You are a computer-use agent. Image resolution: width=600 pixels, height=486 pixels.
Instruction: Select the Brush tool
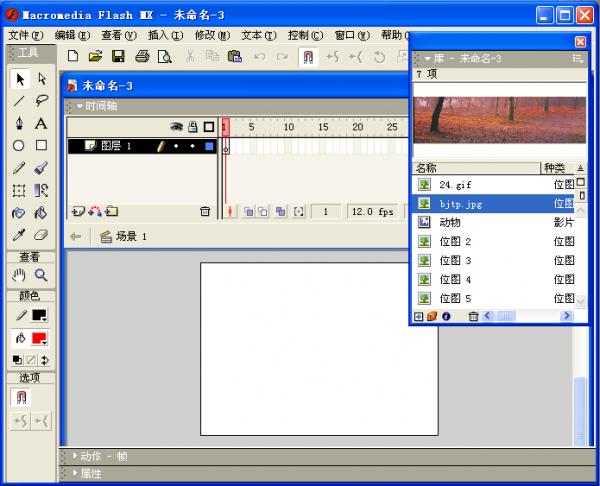(x=41, y=168)
